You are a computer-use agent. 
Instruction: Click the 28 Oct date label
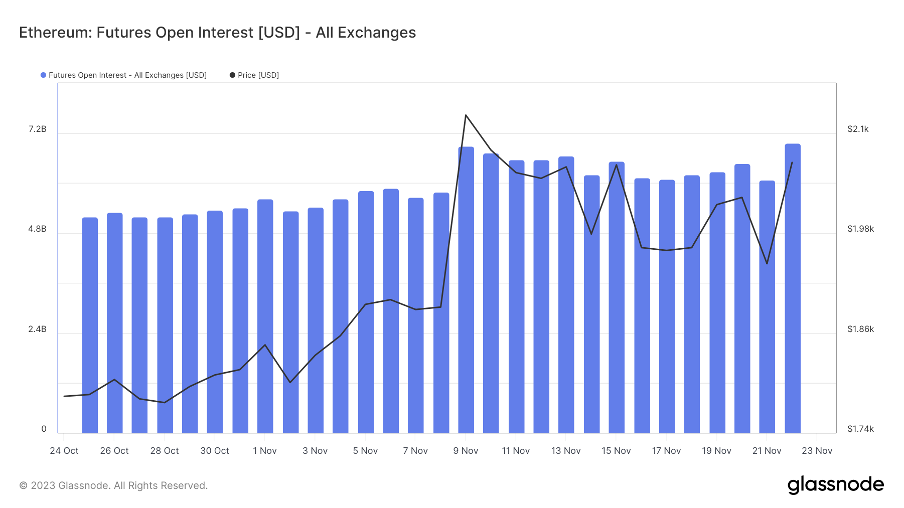tap(165, 451)
